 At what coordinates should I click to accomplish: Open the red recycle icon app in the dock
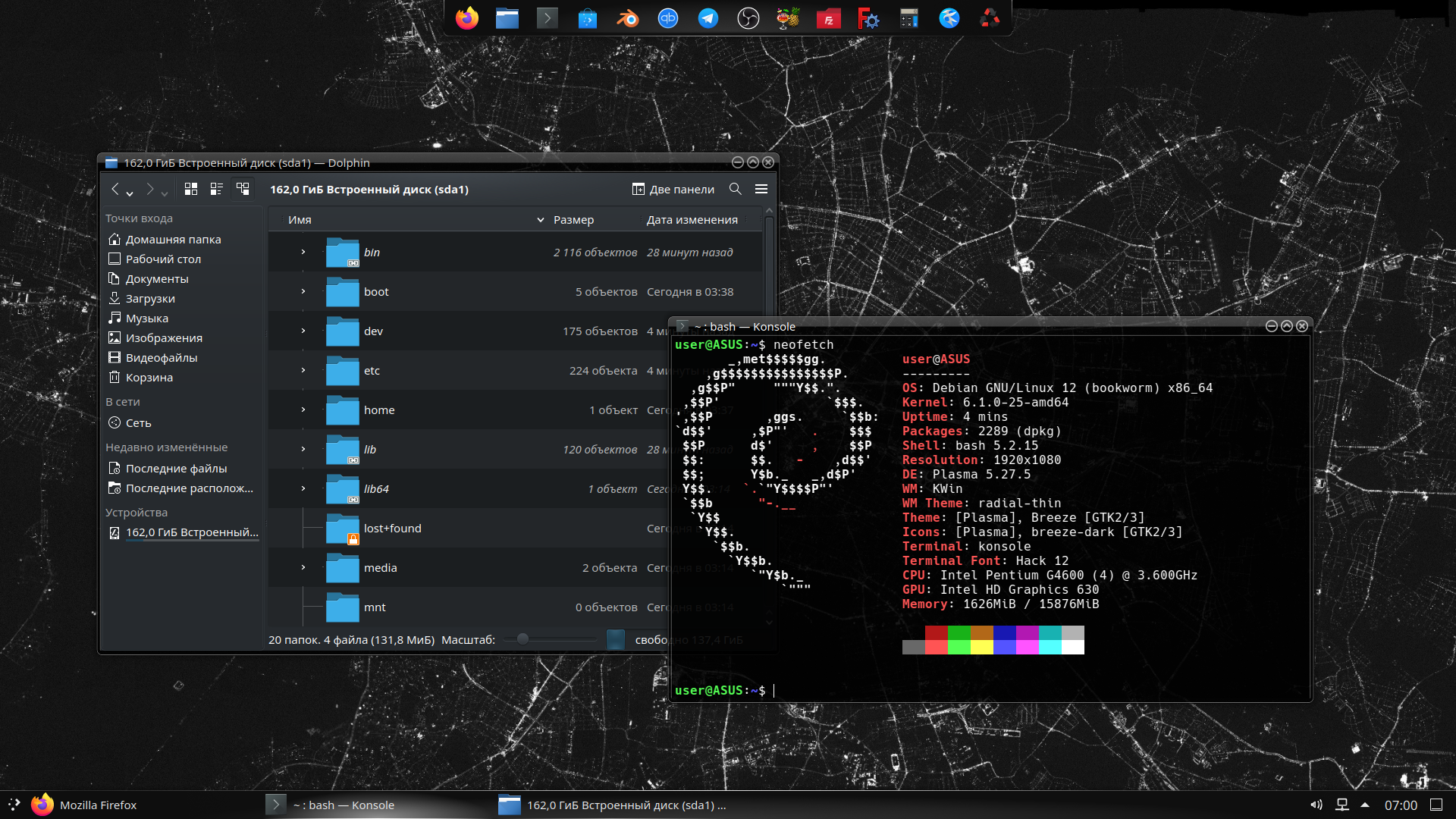click(990, 17)
